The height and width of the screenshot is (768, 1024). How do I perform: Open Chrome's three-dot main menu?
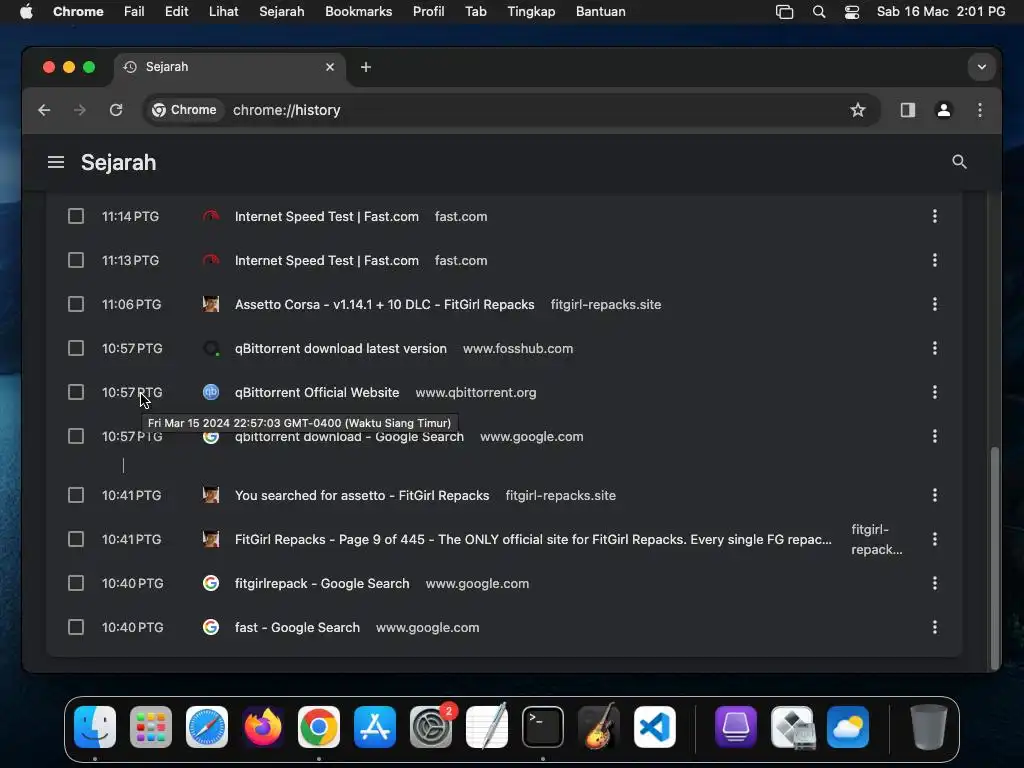[x=980, y=110]
